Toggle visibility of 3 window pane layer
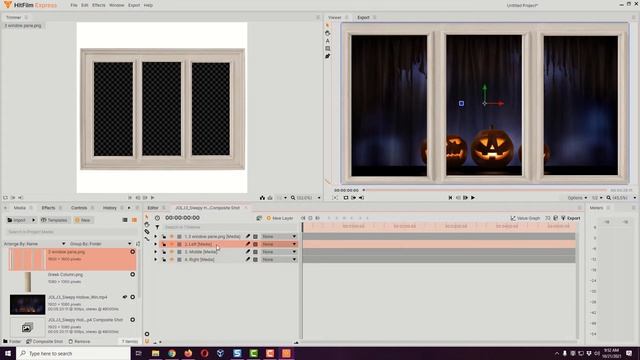The image size is (640, 360). [x=172, y=236]
